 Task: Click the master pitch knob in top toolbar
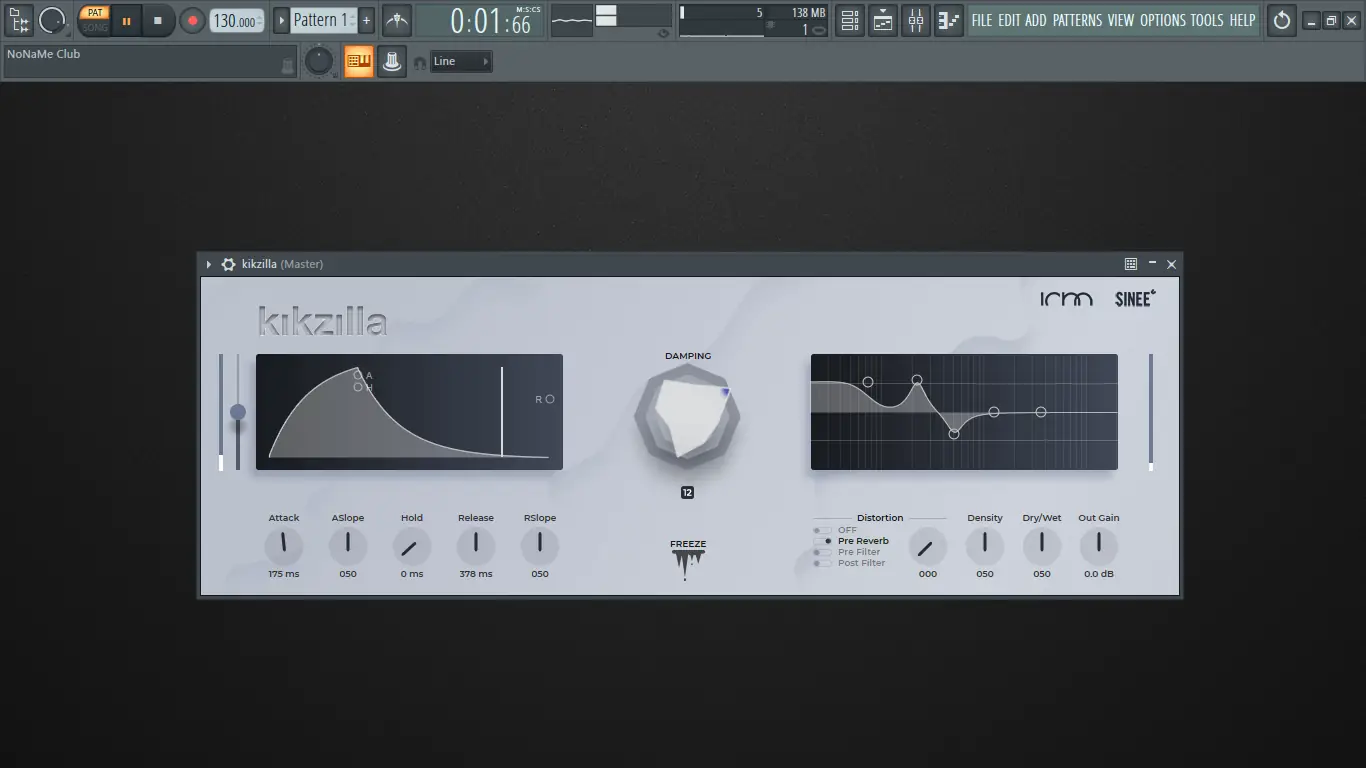52,20
